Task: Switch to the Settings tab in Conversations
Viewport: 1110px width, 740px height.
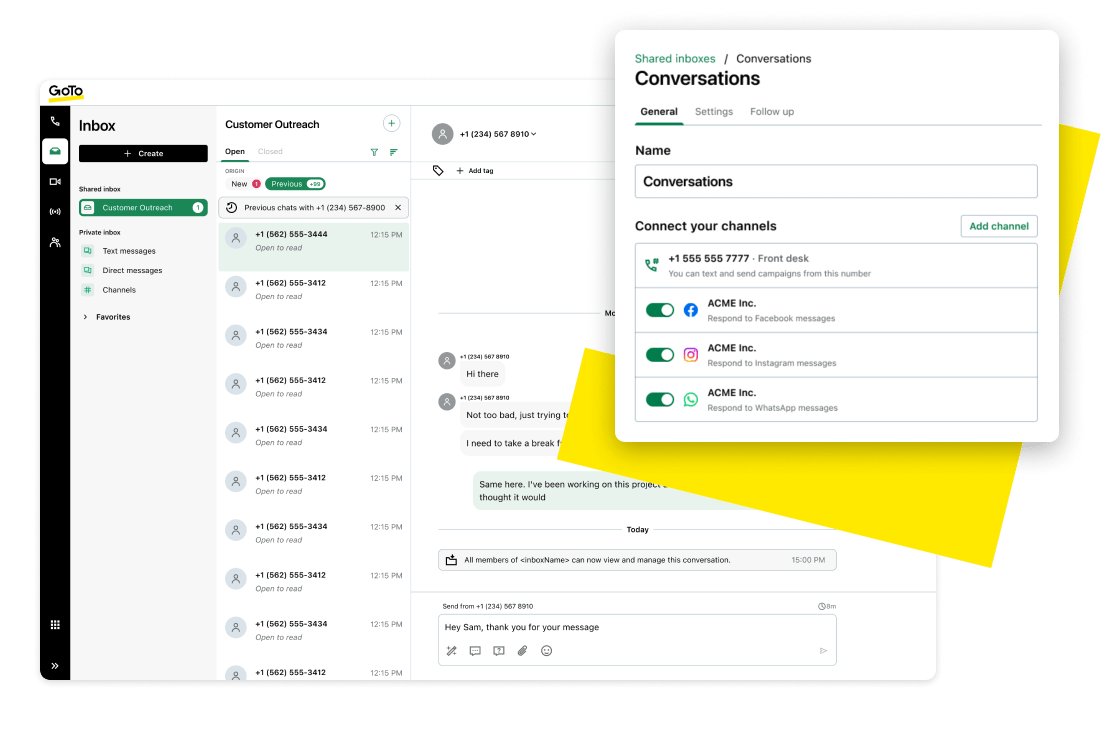Action: (713, 112)
